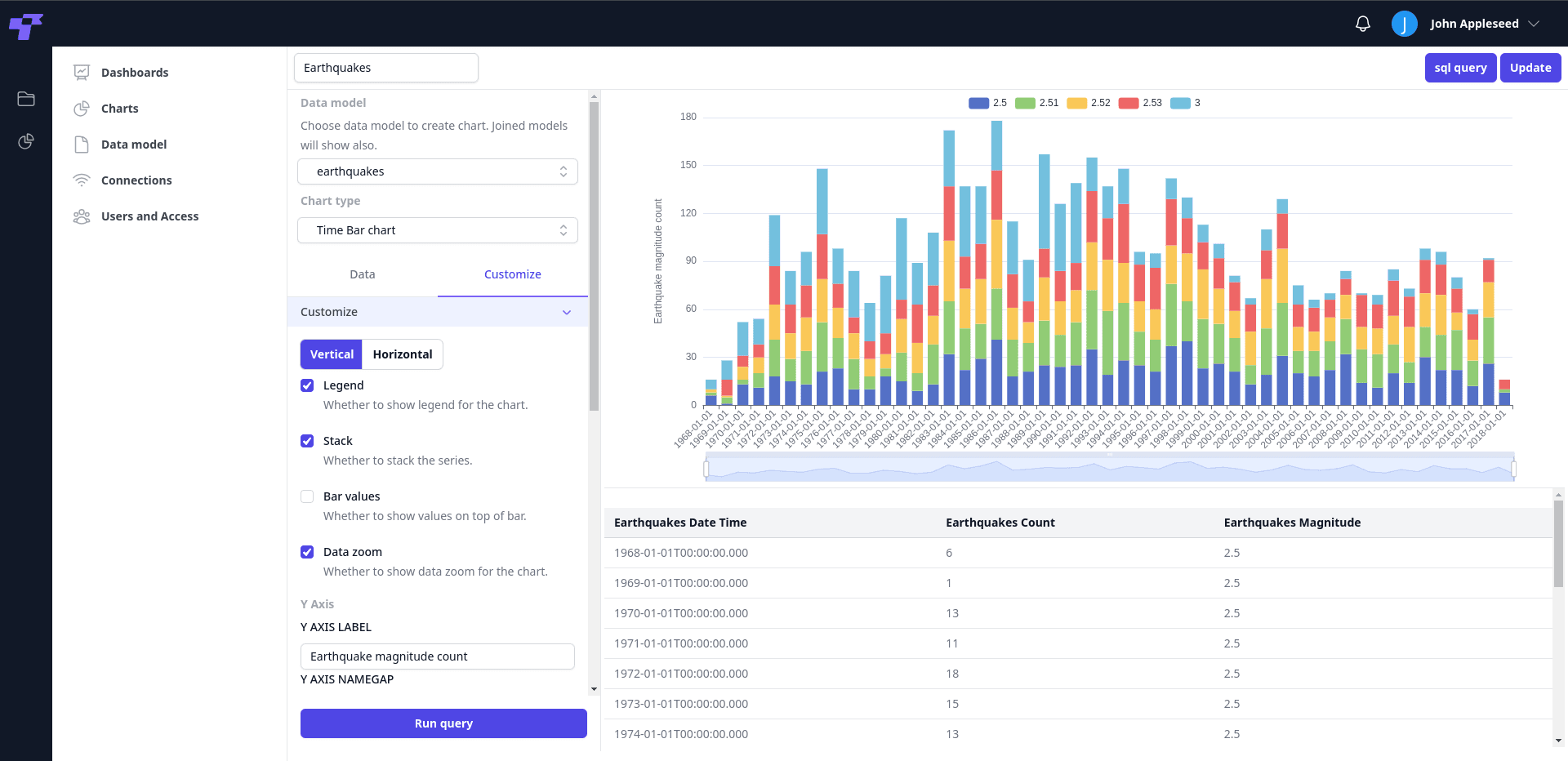Disable the Data zoom checkbox
This screenshot has width=1568, height=761.
[307, 552]
